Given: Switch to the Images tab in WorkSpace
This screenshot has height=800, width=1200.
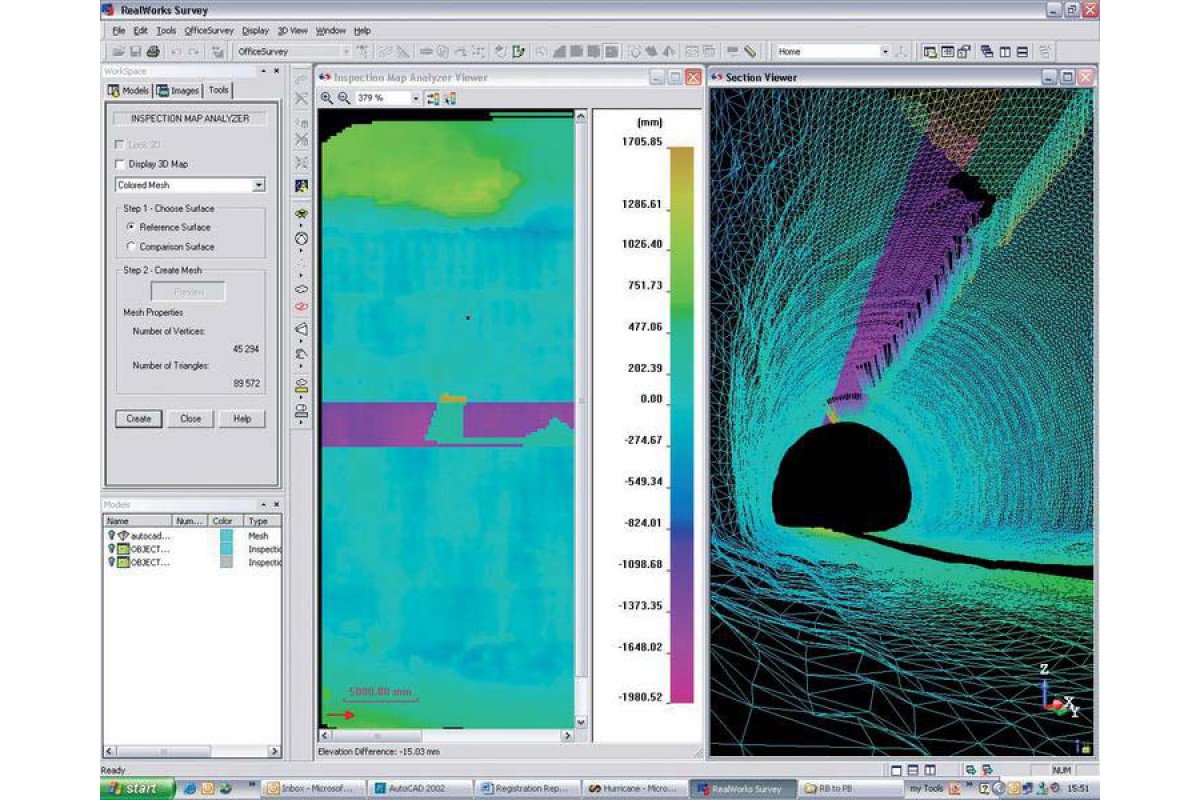Looking at the screenshot, I should point(178,90).
